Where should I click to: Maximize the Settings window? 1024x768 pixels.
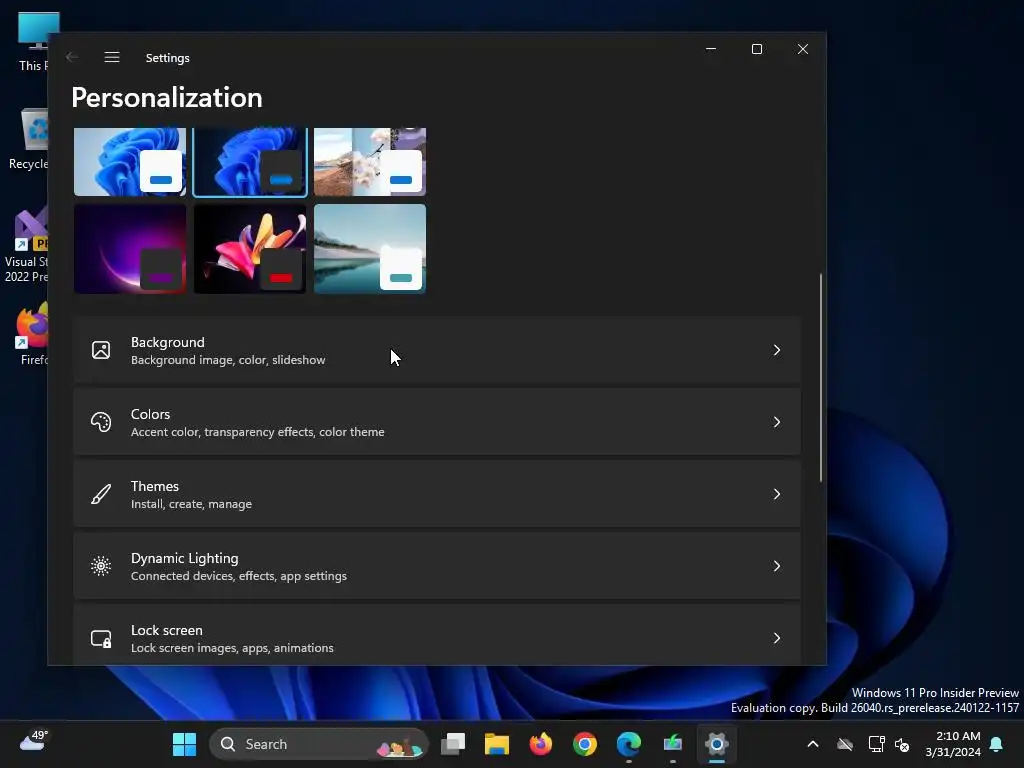757,49
